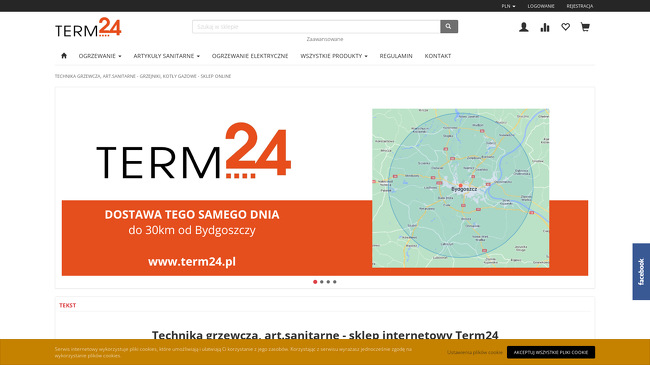
Task: Click the www.term24.pl banner text
Action: click(192, 262)
